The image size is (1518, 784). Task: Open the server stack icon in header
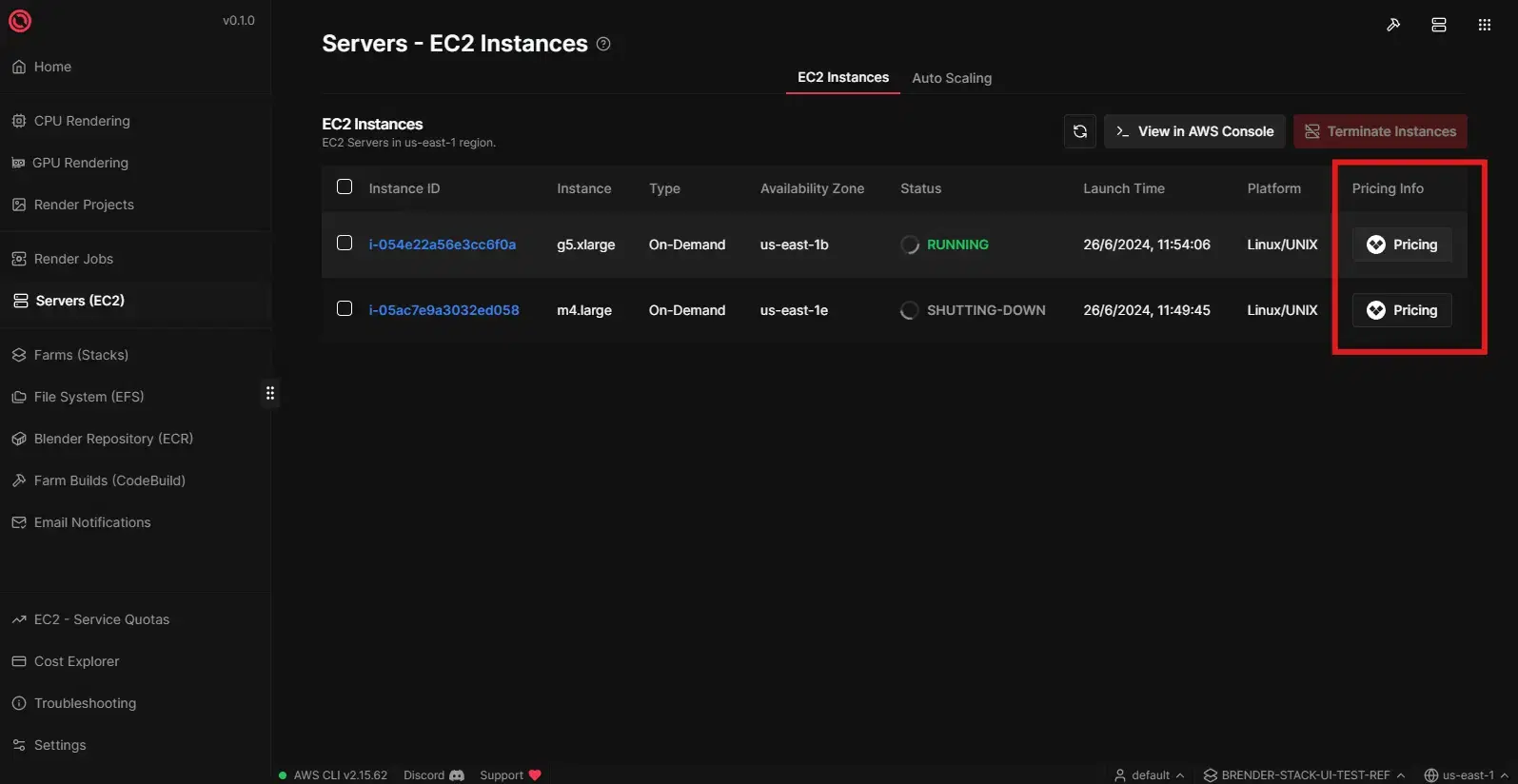1439,25
